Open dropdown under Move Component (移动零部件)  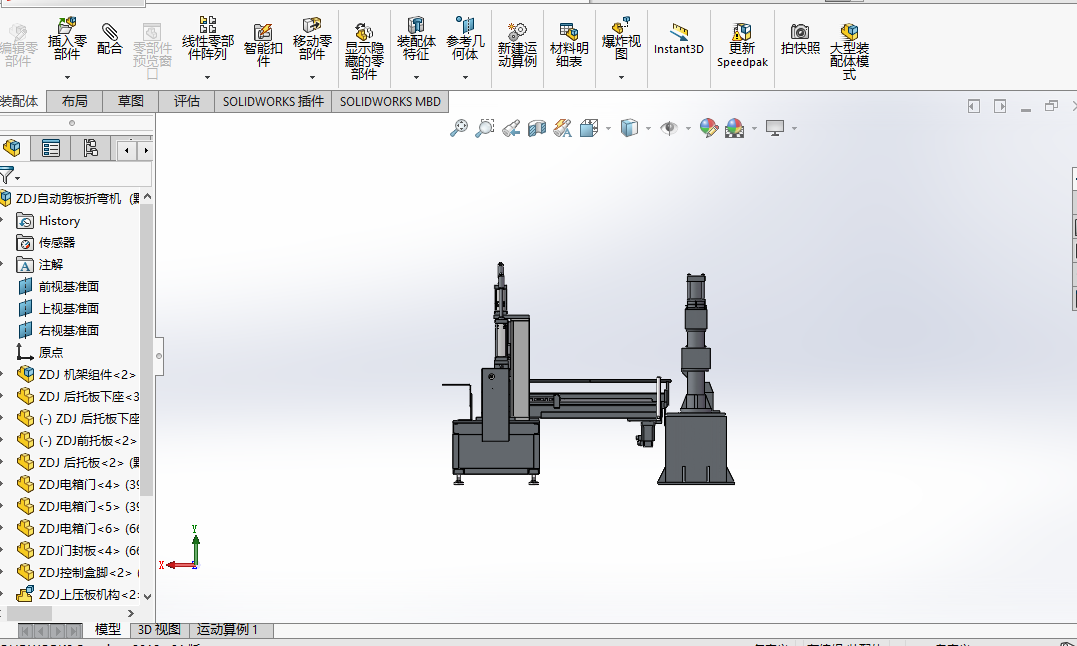click(313, 77)
